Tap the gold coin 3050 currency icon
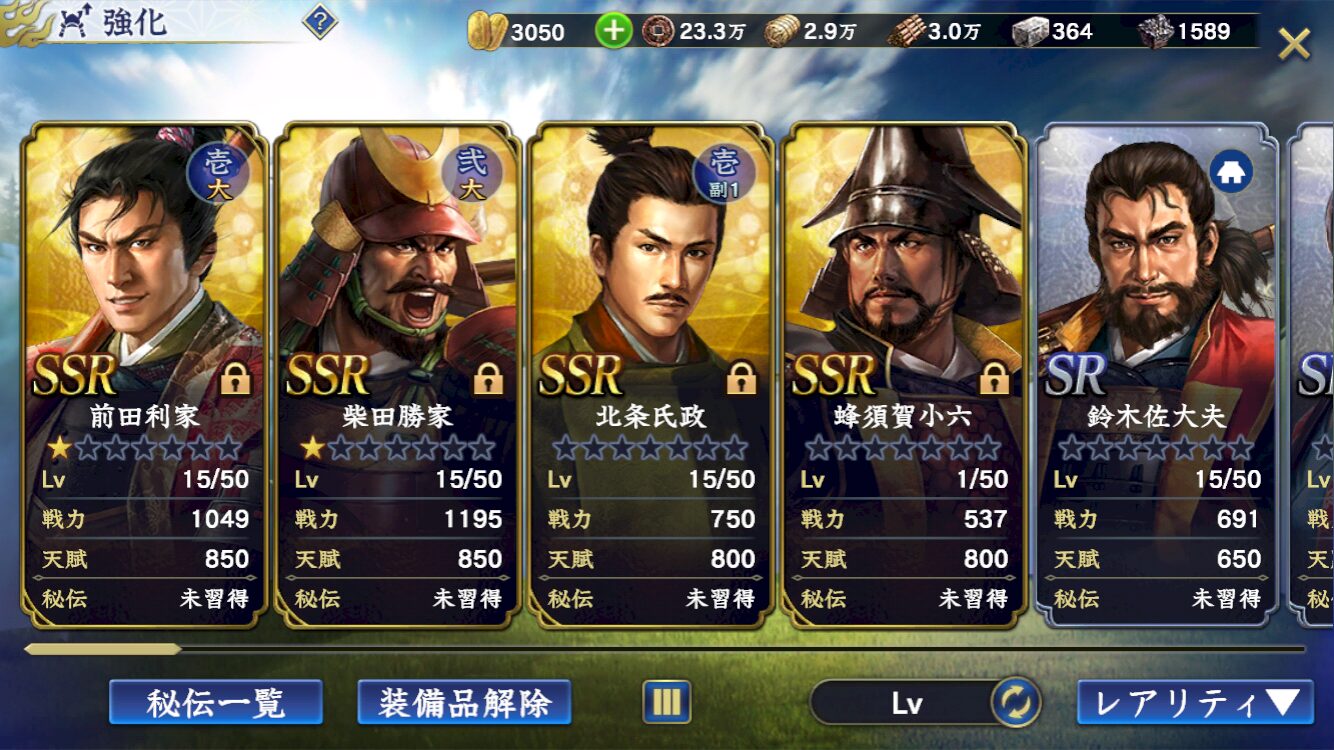The height and width of the screenshot is (750, 1334). click(488, 31)
